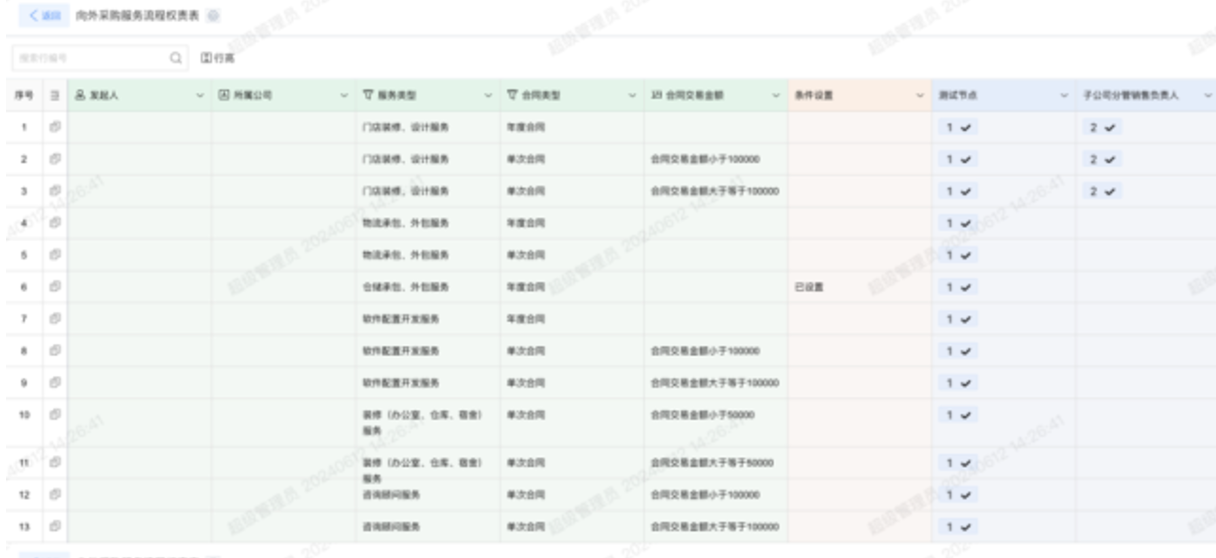Image resolution: width=1216 pixels, height=558 pixels.
Task: Go back using the 返回 button
Action: pyautogui.click(x=45, y=17)
